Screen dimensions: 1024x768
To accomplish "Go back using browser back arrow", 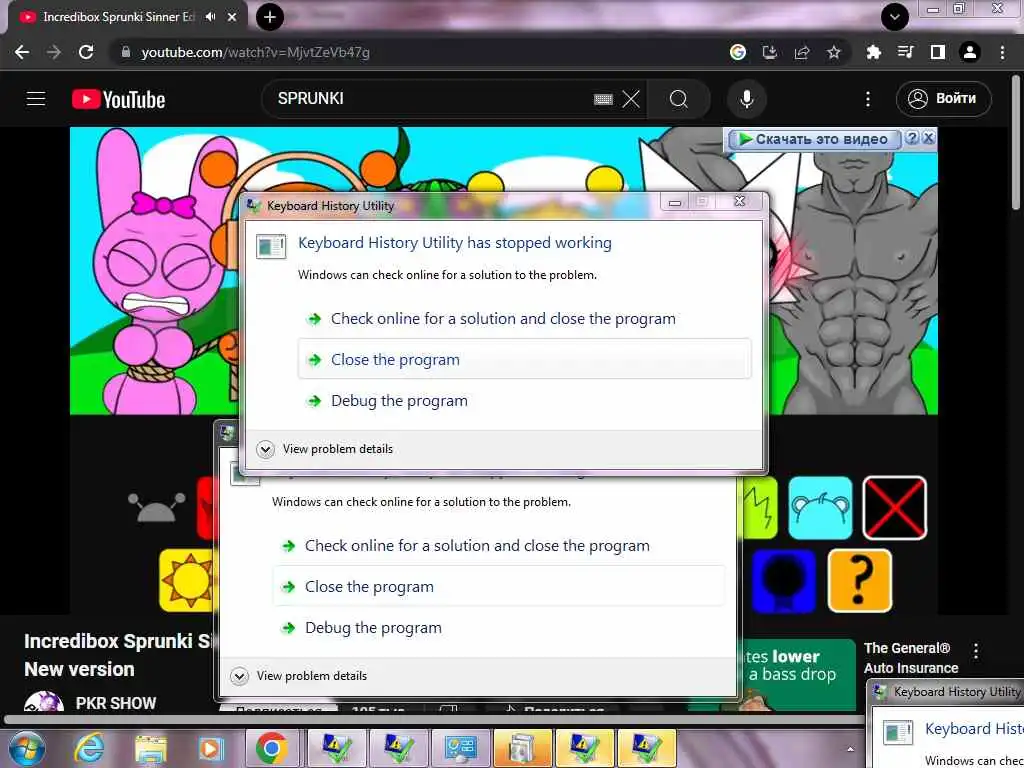I will click(x=22, y=52).
